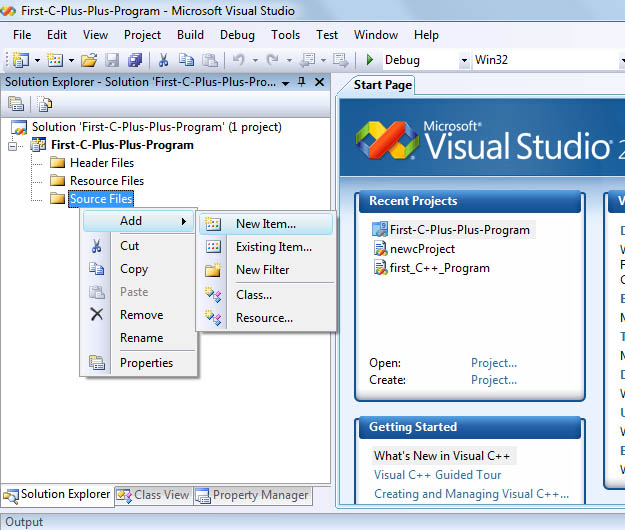The image size is (625, 530).
Task: Open the Win32 platform dropdown
Action: (x=623, y=61)
